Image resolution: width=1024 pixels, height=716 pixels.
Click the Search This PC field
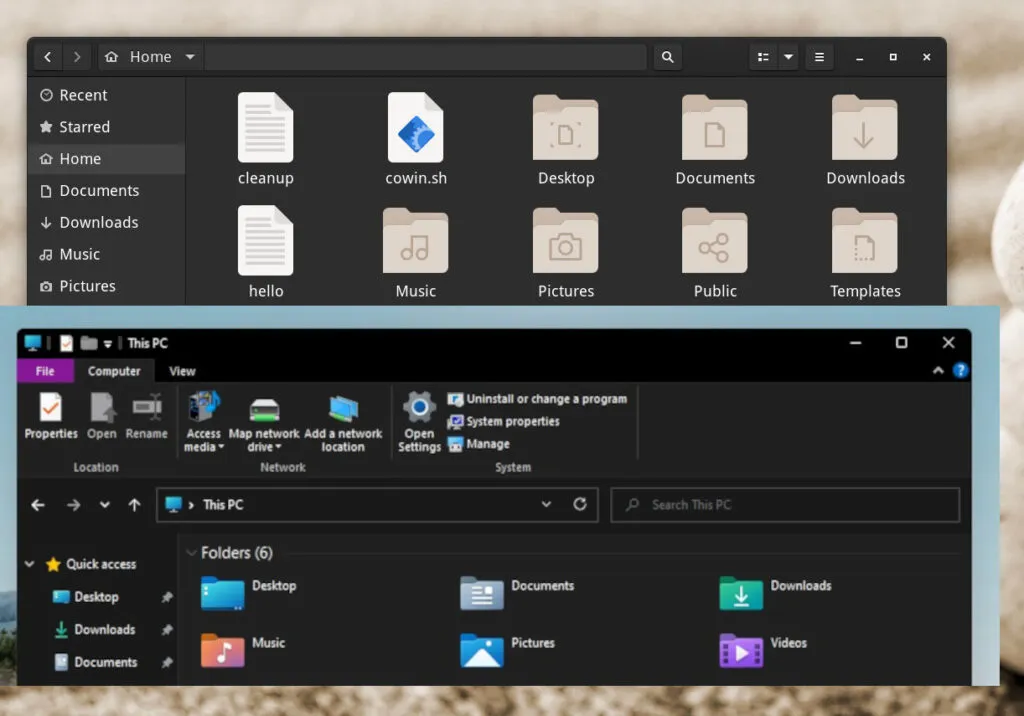tap(785, 505)
